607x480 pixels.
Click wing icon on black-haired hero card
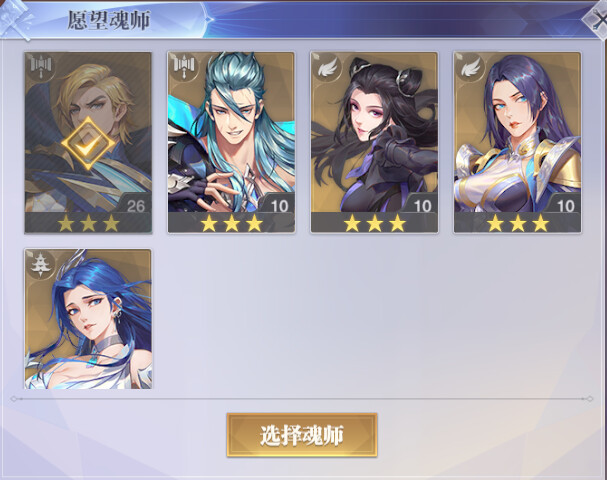tap(328, 67)
